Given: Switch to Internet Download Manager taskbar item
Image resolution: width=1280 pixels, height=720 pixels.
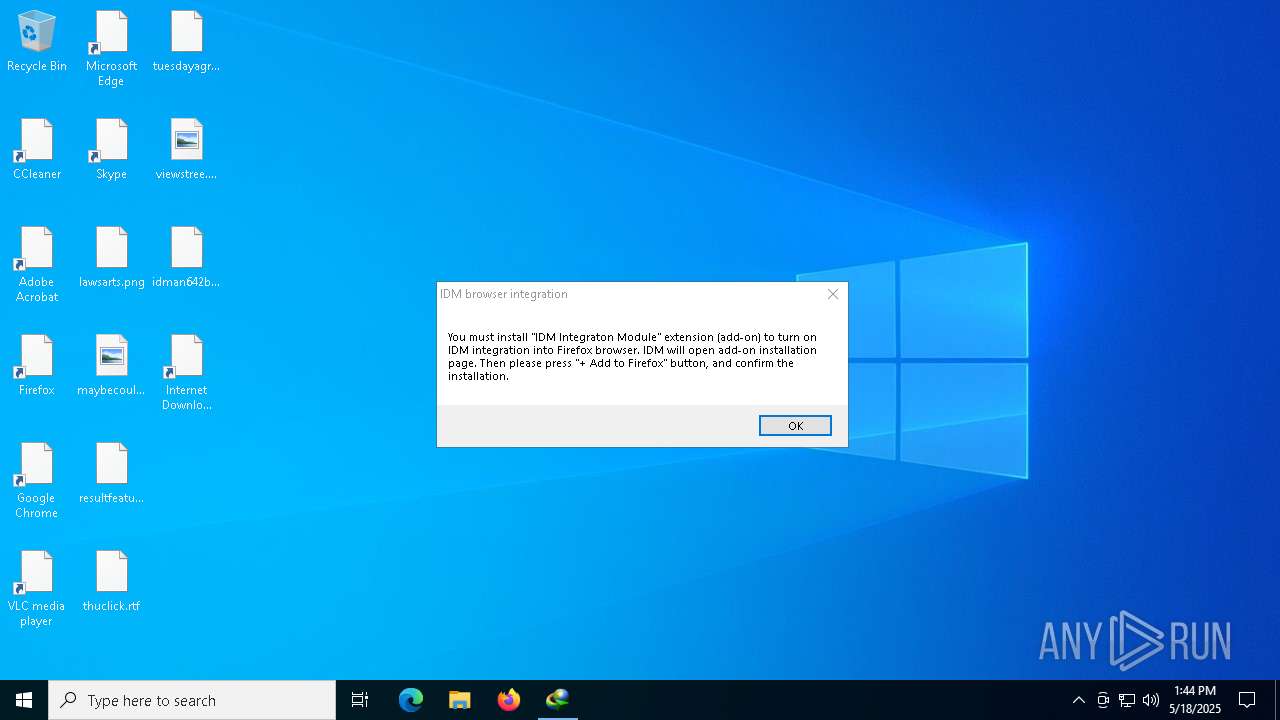Looking at the screenshot, I should (x=558, y=700).
